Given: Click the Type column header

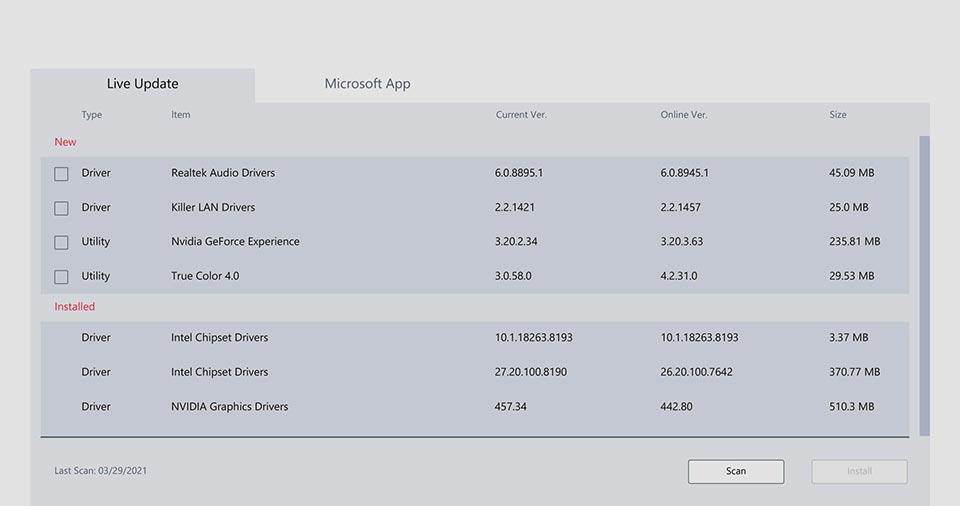Looking at the screenshot, I should [92, 115].
